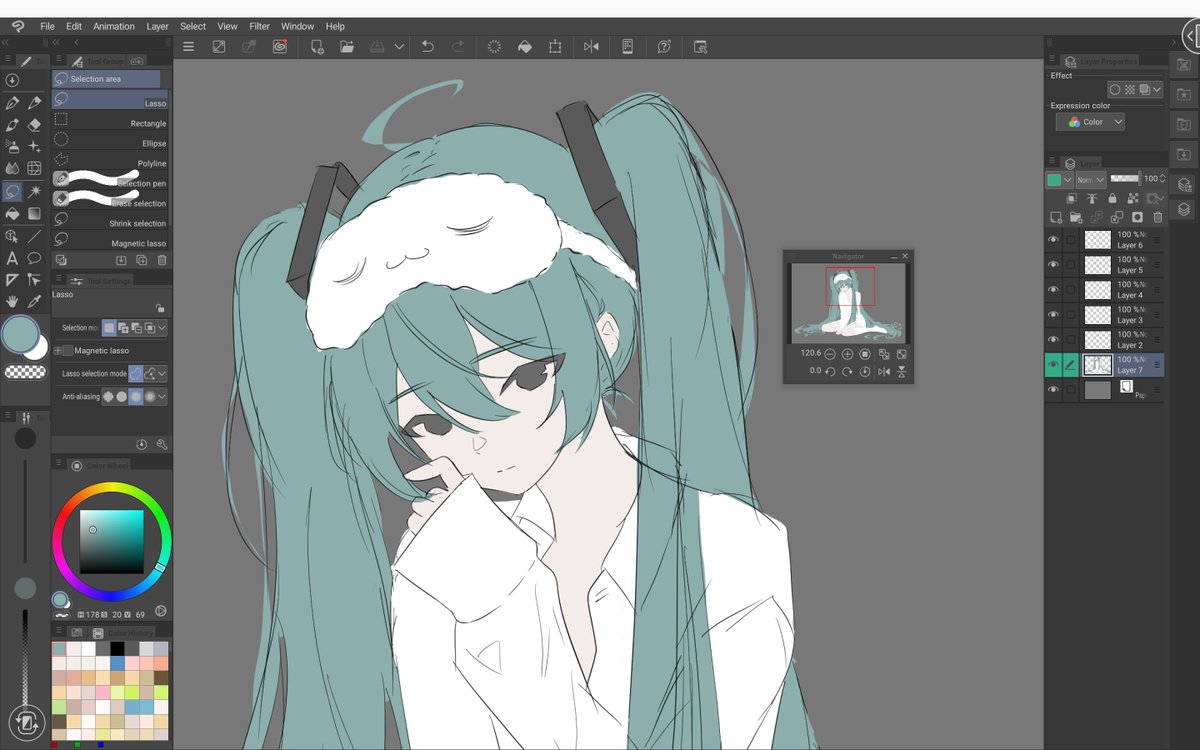Click the new raster layer icon
This screenshot has width=1200, height=750.
[x=1056, y=217]
